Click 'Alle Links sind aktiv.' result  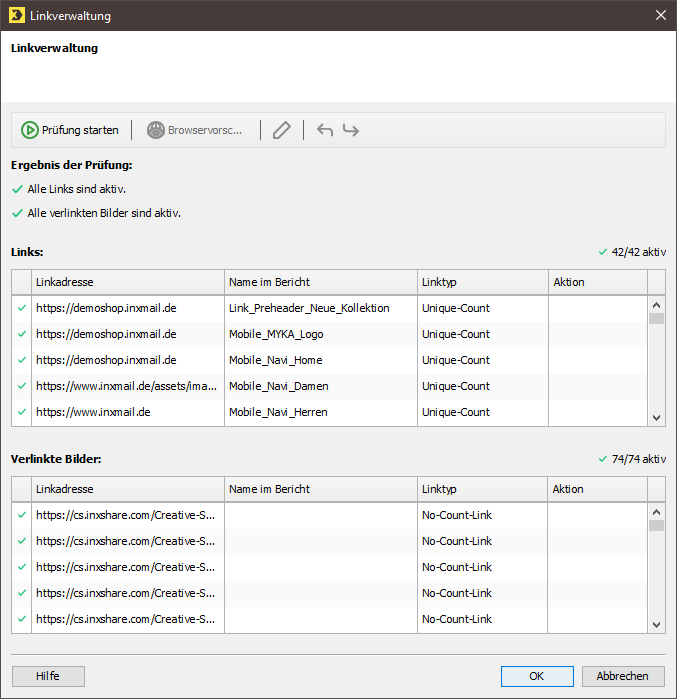(x=77, y=189)
